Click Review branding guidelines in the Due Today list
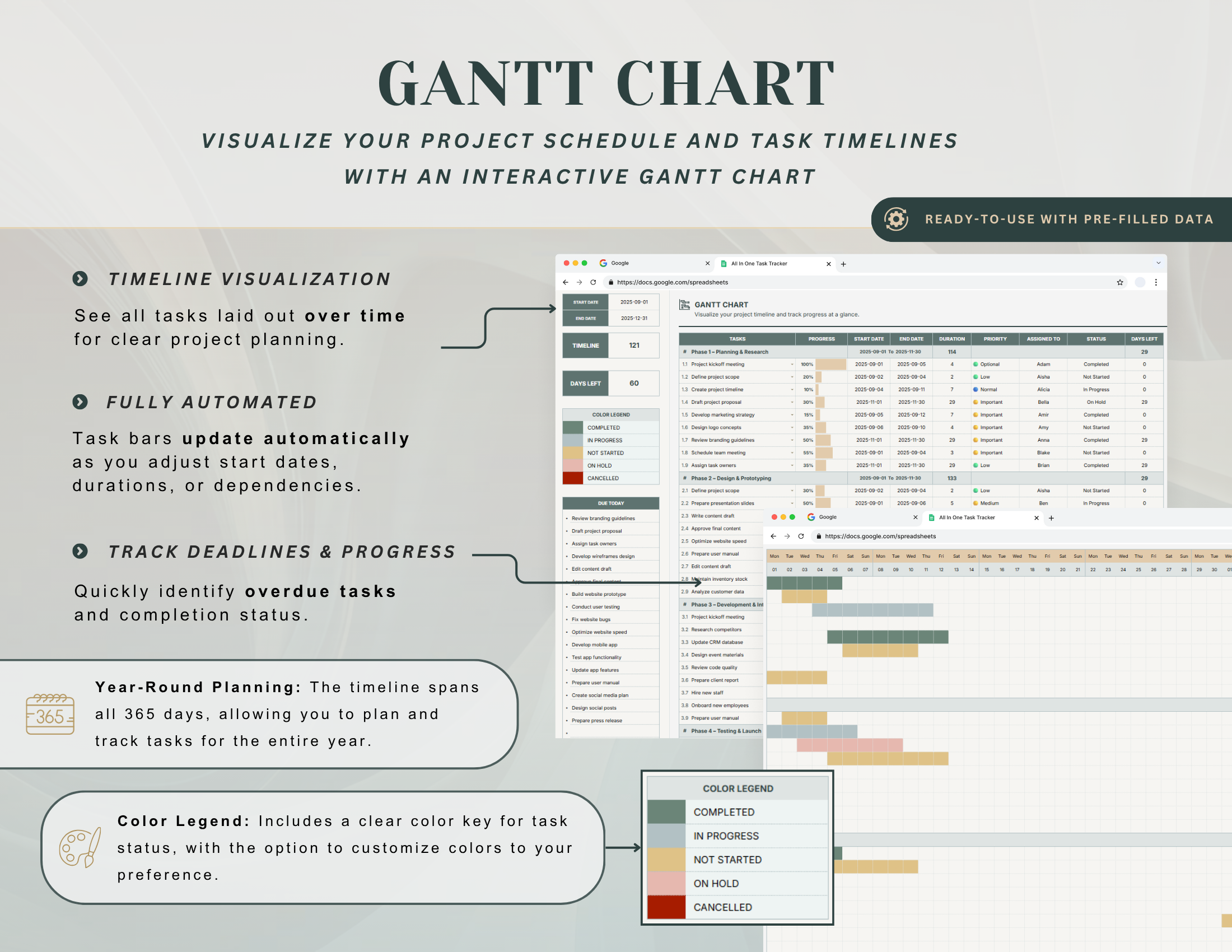 (603, 519)
